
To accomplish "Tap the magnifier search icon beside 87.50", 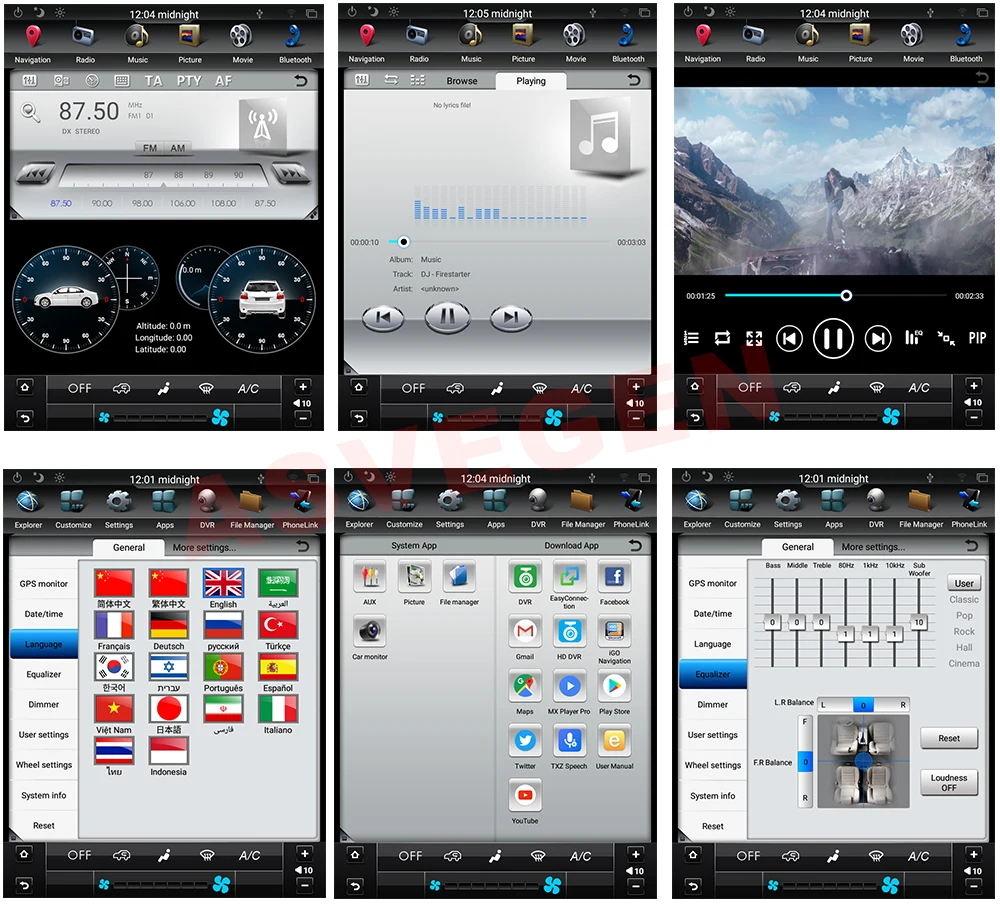I will tap(30, 112).
